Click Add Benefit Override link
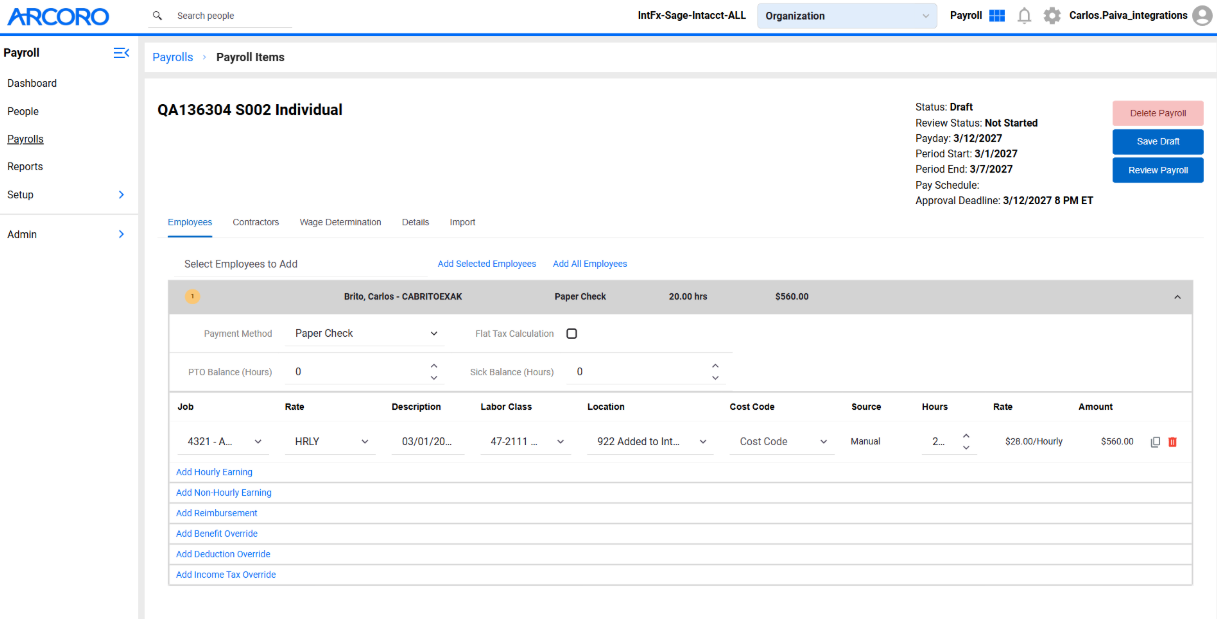Screen dimensions: 1217x619 [x=217, y=534]
